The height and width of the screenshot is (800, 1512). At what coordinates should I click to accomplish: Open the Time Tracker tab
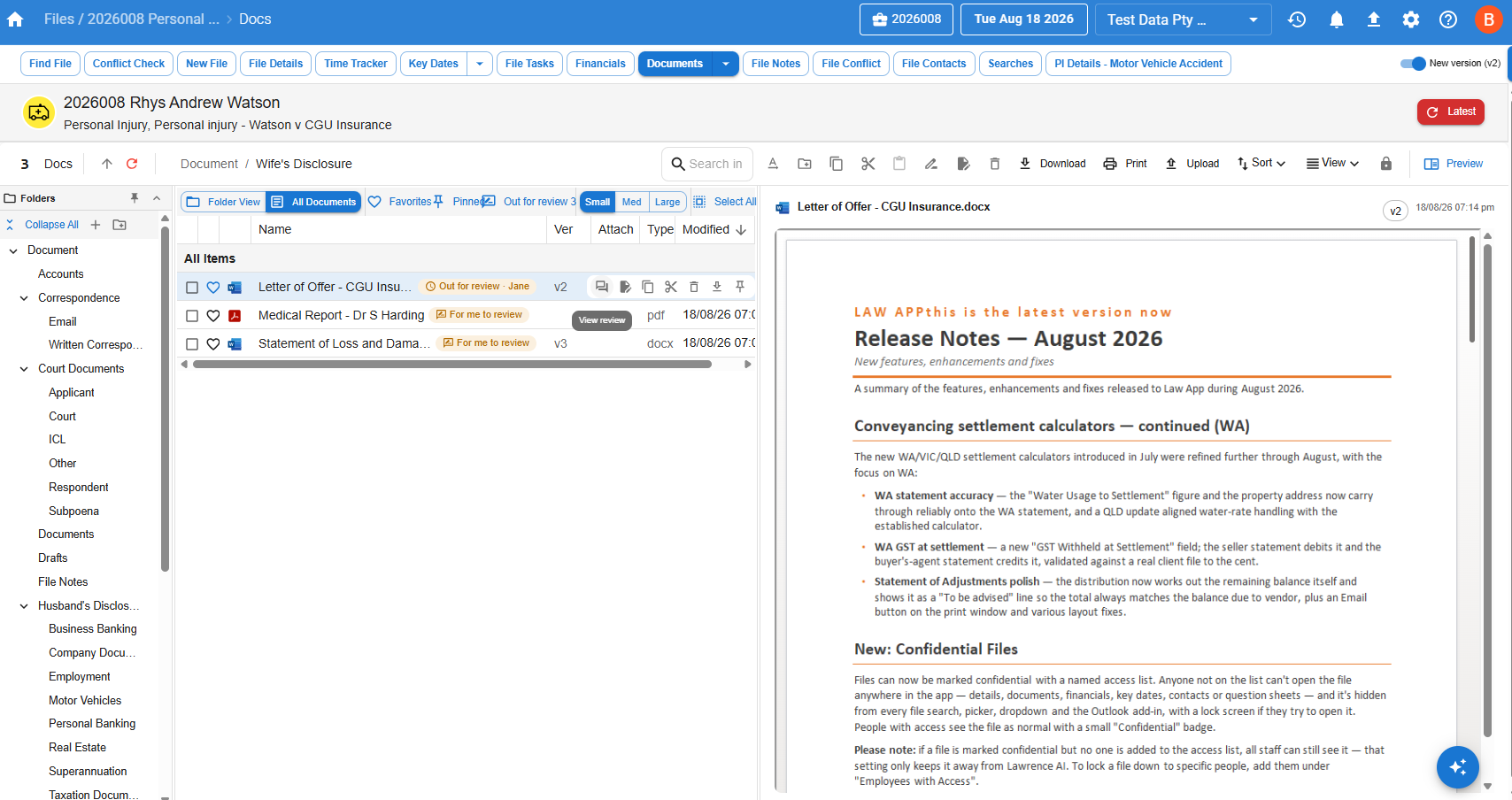pos(356,64)
